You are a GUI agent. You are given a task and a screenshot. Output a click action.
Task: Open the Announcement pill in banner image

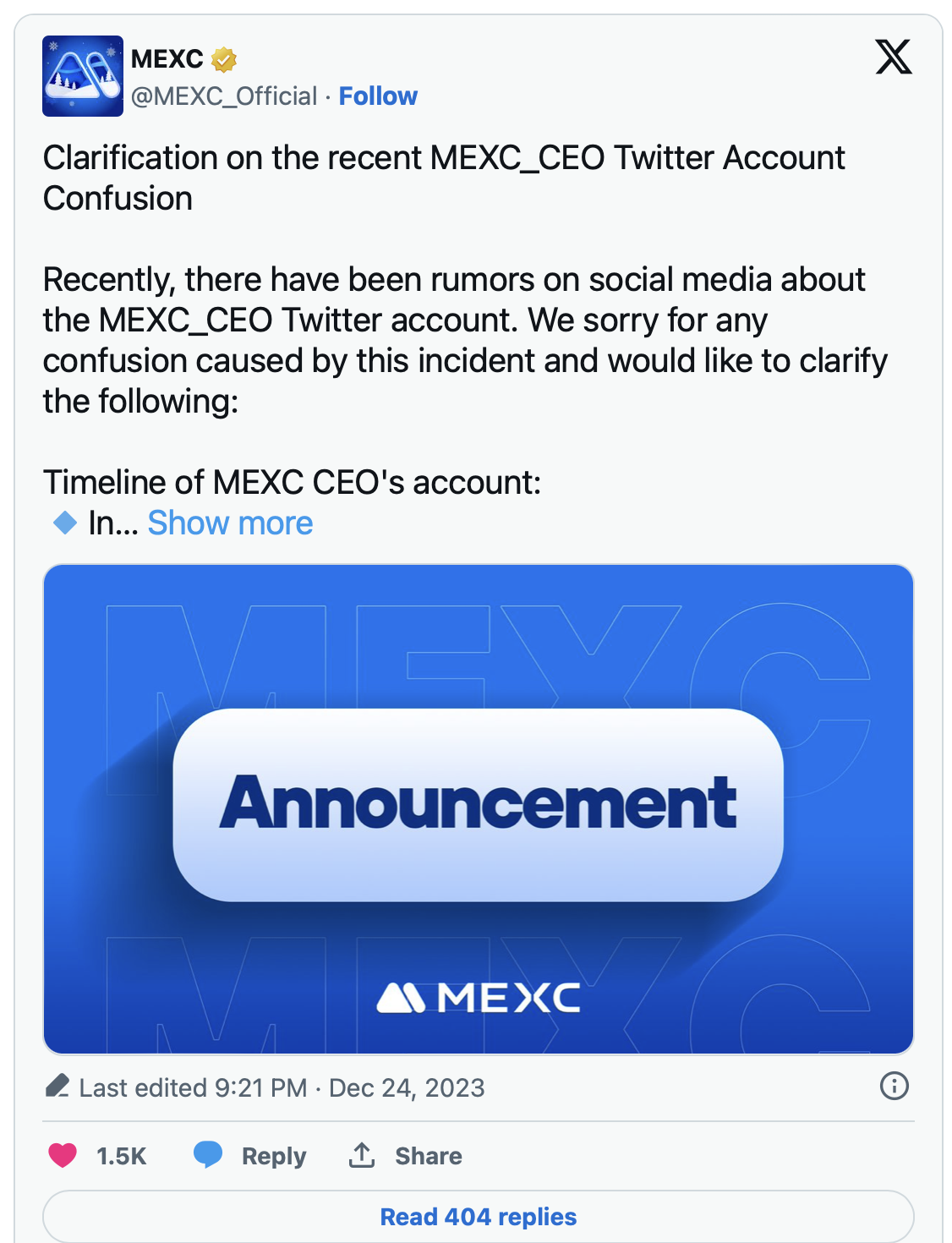coord(478,803)
